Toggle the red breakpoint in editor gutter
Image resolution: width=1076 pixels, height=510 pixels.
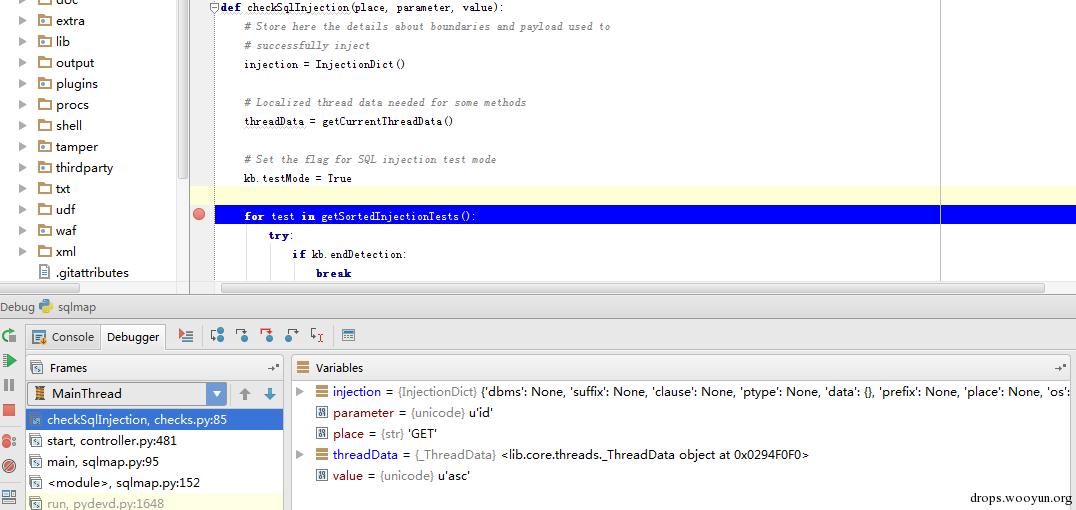tap(199, 215)
